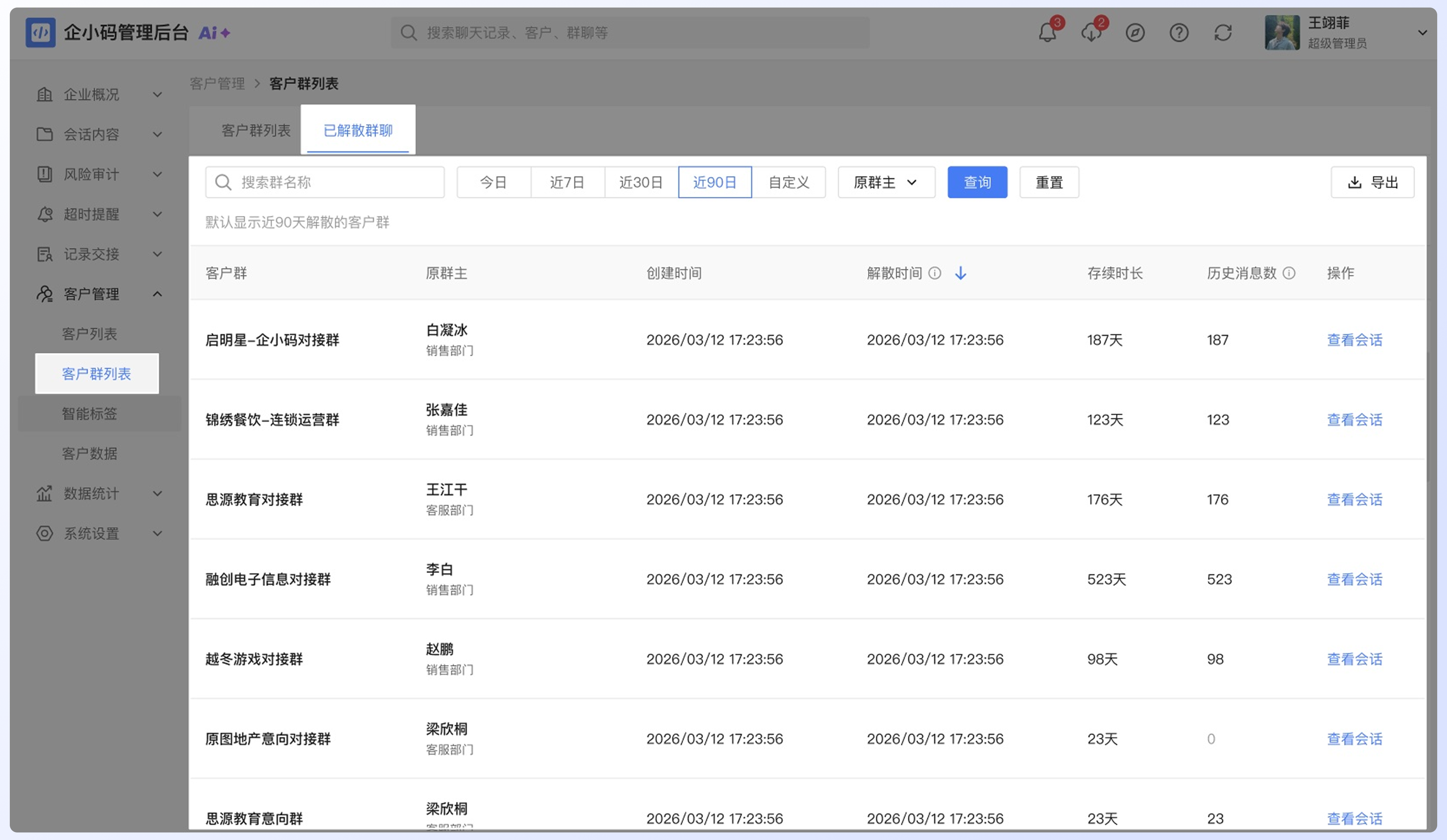The image size is (1447, 840).
Task: Select the 近7日 date filter
Action: (x=567, y=182)
